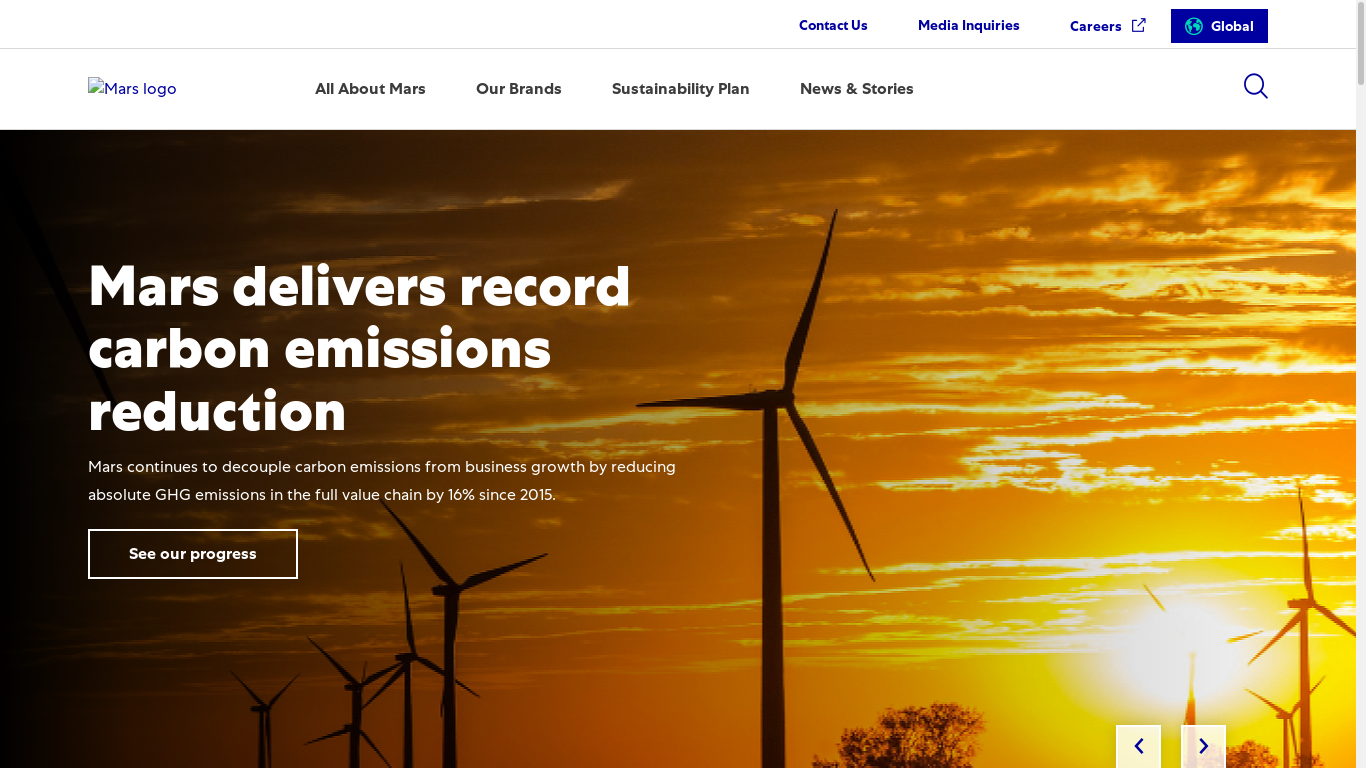
Task: Click the paragraph about decoupling carbon emissions
Action: click(x=382, y=480)
